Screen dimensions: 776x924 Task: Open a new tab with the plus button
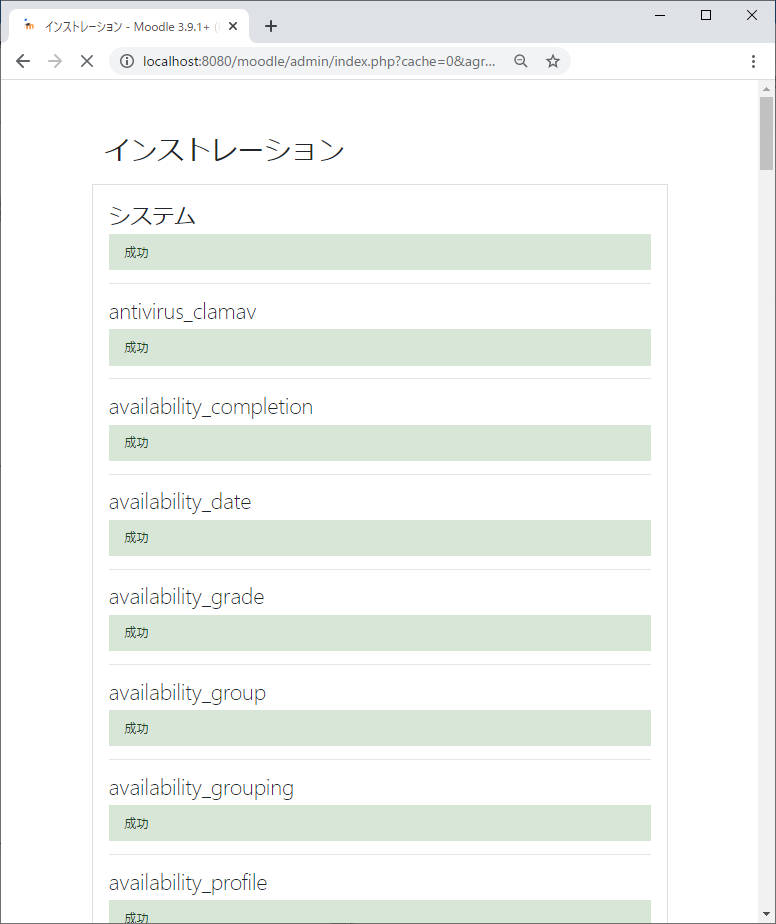pyautogui.click(x=270, y=26)
